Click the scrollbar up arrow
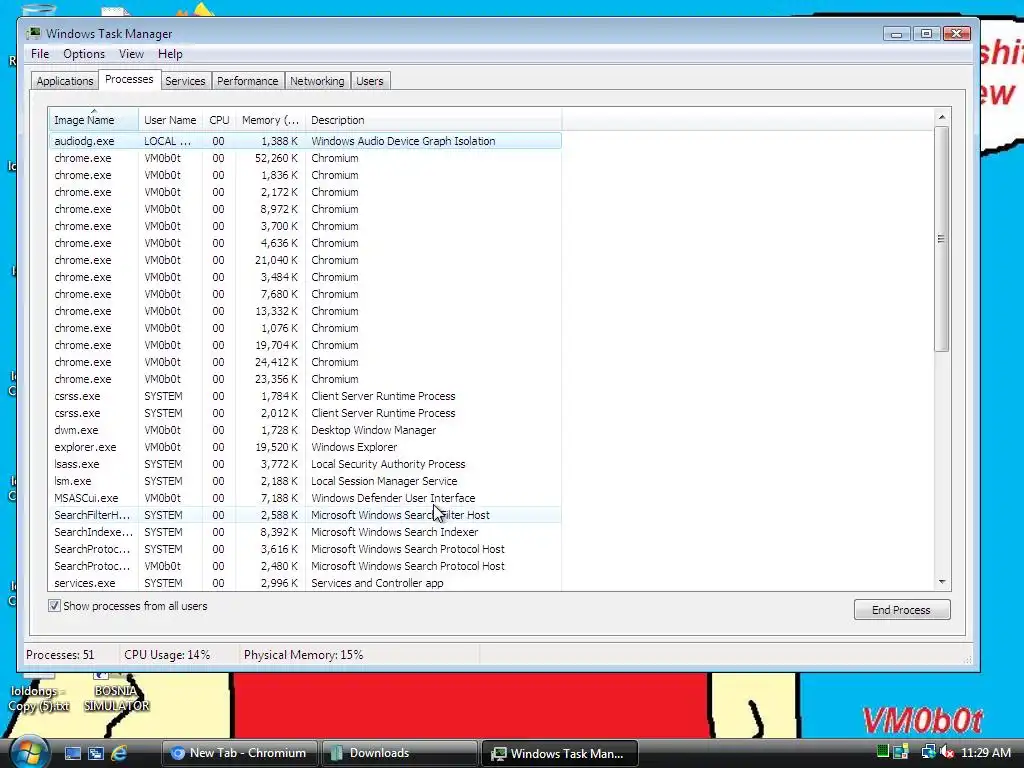The image size is (1024, 768). pyautogui.click(x=941, y=118)
